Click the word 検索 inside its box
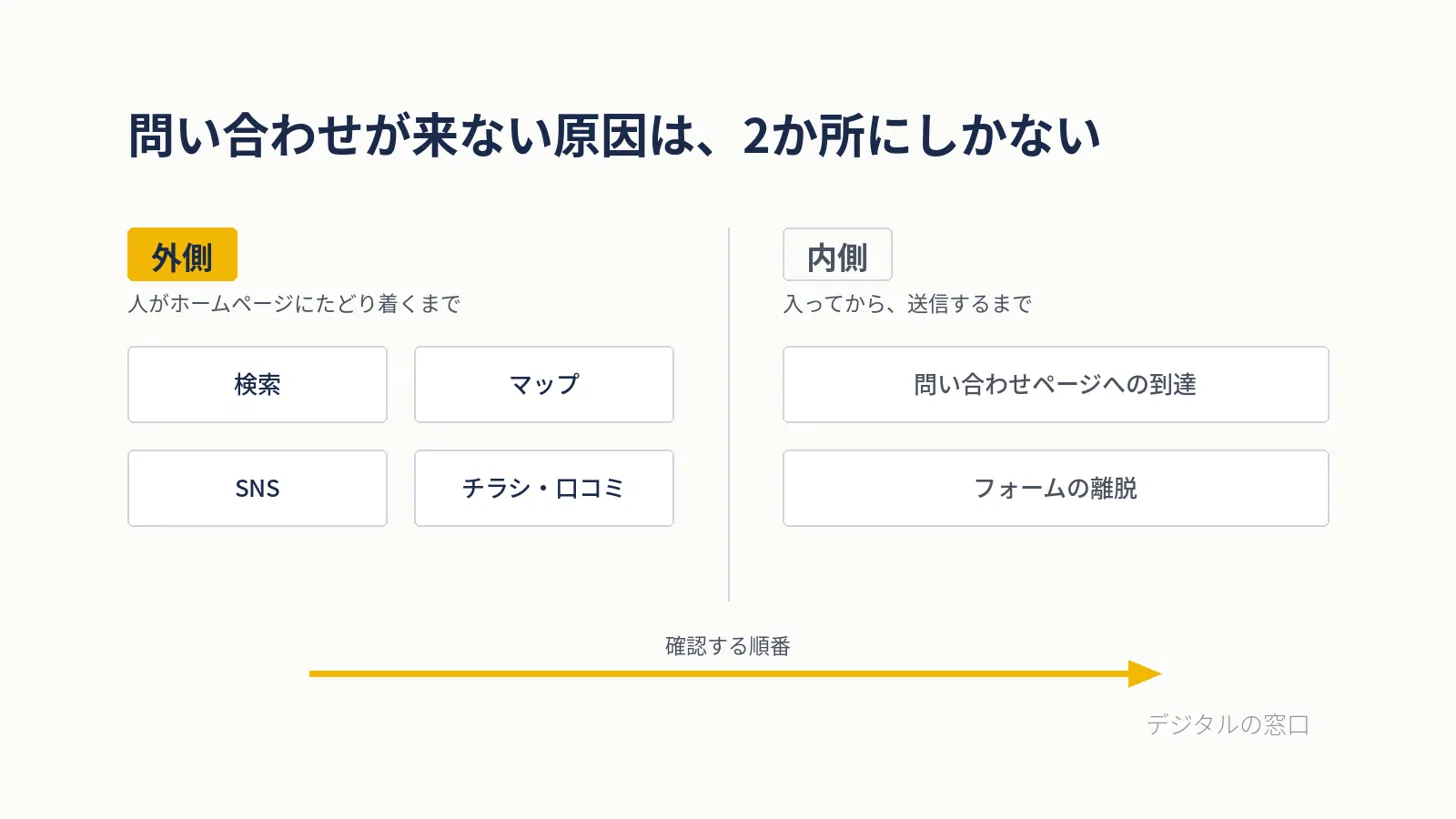Viewport: 1456px width, 819px height. [257, 384]
